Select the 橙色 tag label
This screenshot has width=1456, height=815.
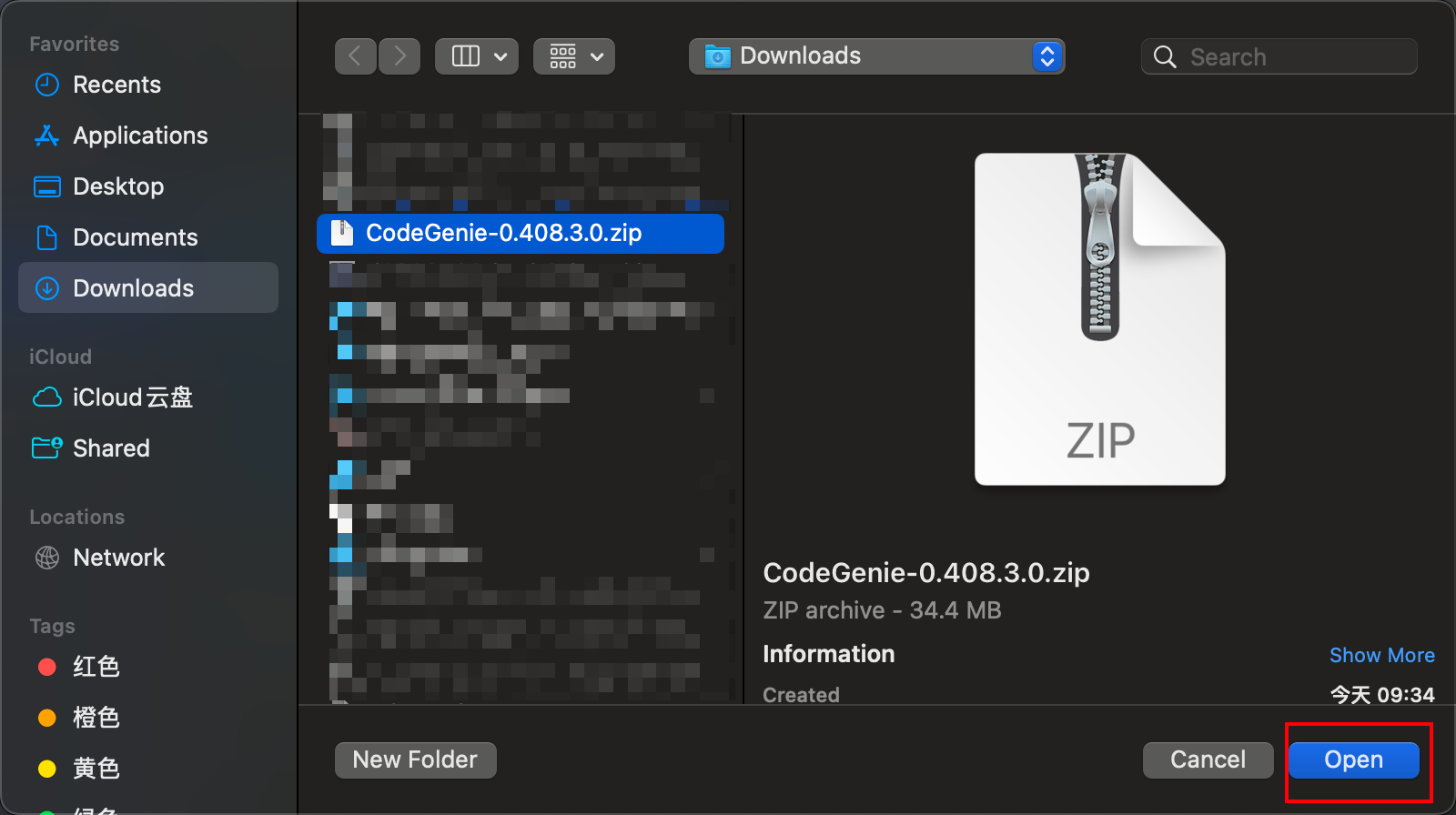pyautogui.click(x=96, y=718)
